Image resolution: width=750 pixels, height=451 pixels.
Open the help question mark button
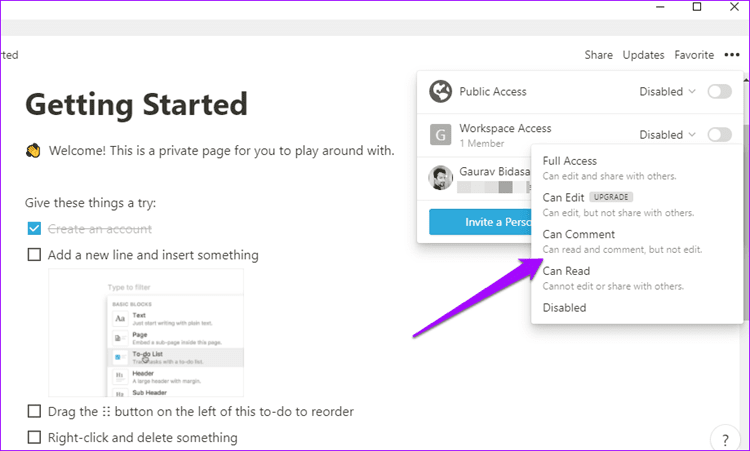tap(725, 439)
